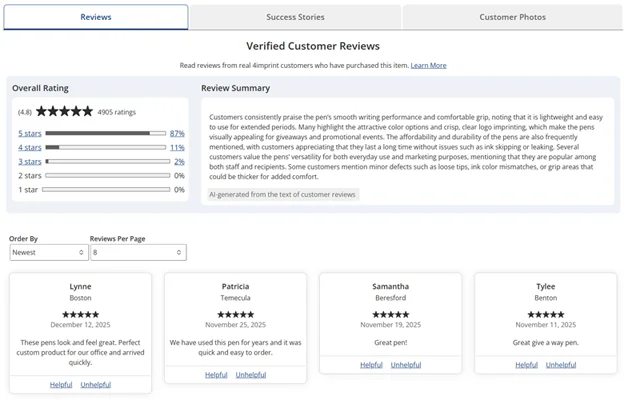Click the 'Verified Customer Reviews' heading
Screen dimensions: 626x400
coord(313,46)
